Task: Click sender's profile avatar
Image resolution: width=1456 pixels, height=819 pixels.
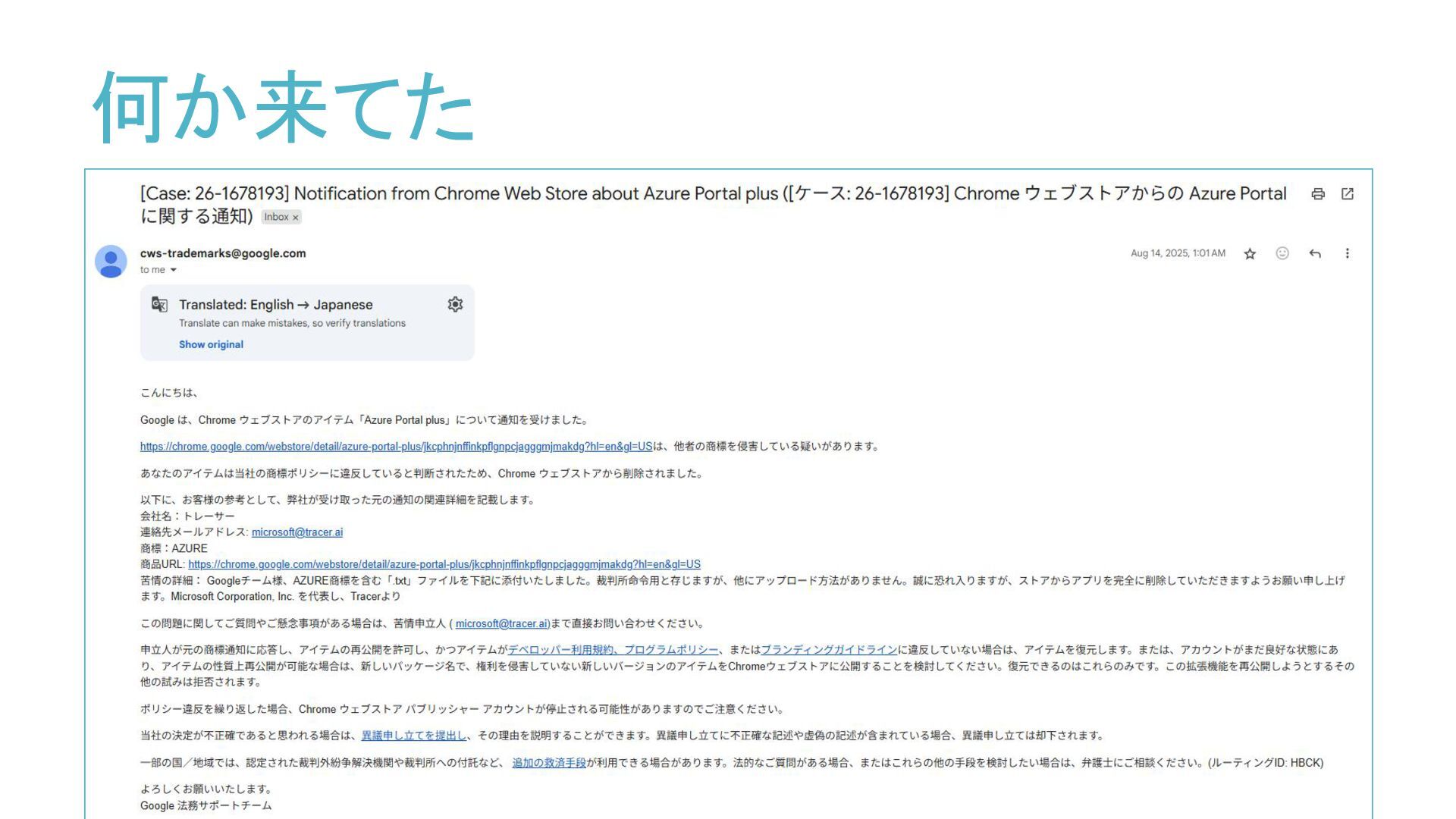Action: pos(111,261)
